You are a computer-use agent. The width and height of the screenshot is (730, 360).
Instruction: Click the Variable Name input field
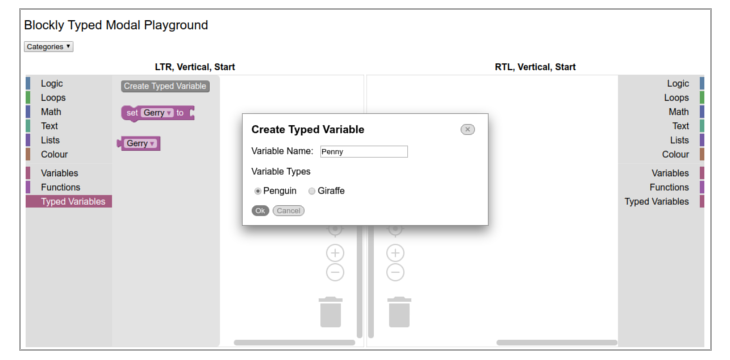(364, 152)
